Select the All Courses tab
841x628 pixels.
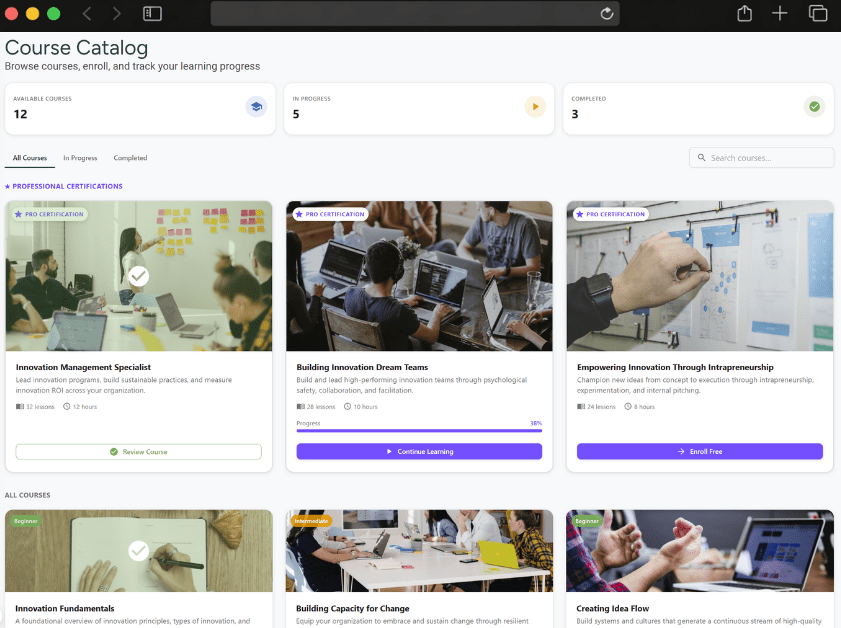(29, 158)
